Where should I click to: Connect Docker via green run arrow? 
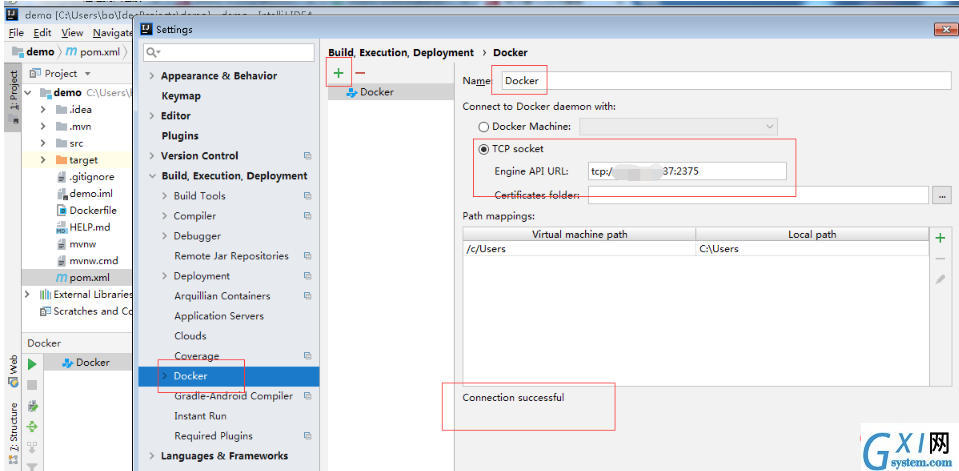click(x=32, y=365)
